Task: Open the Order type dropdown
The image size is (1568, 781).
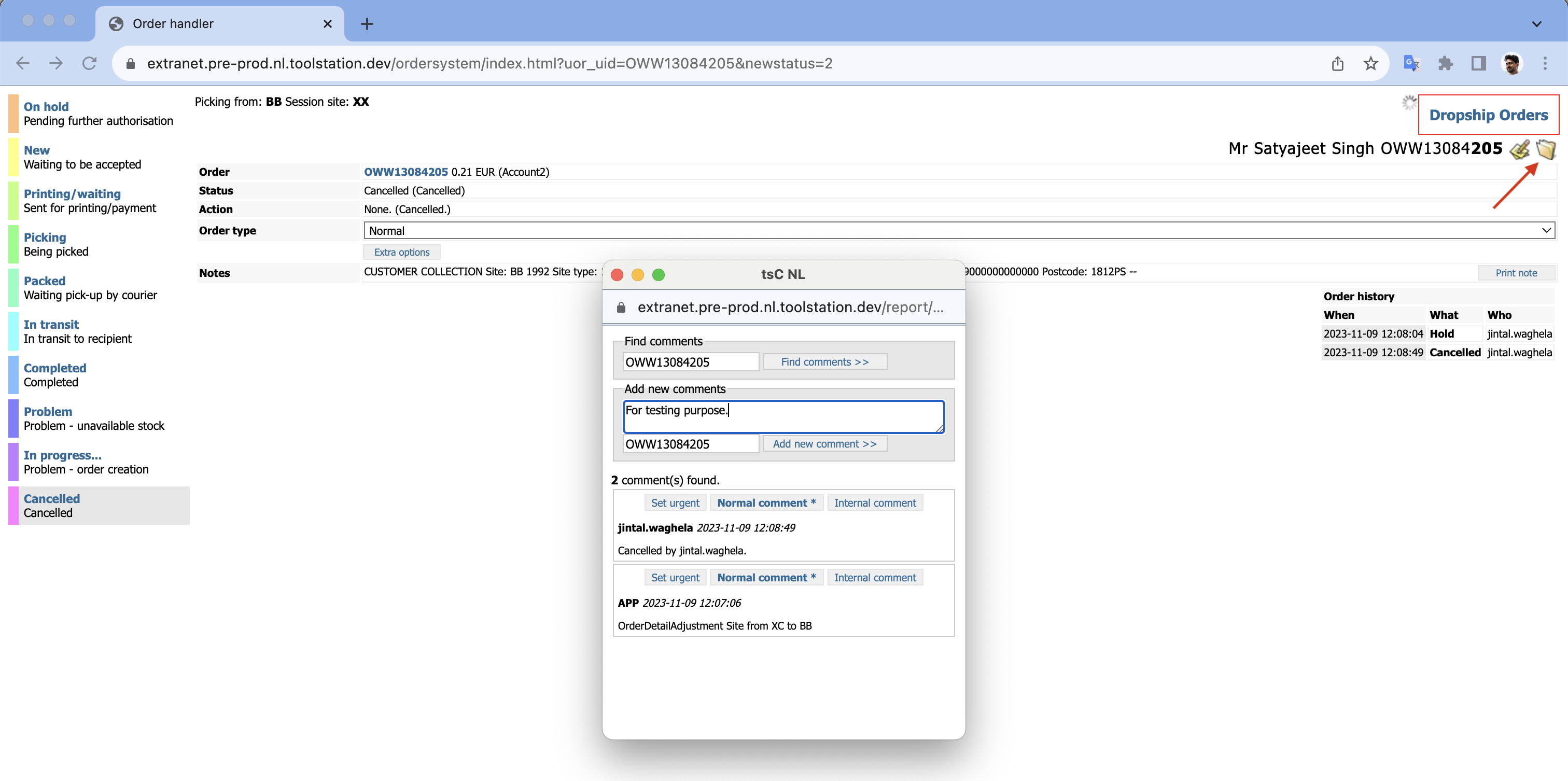Action: click(x=959, y=231)
